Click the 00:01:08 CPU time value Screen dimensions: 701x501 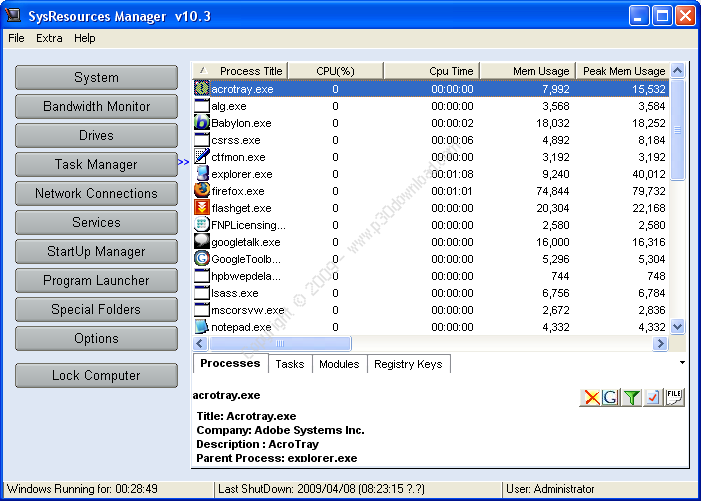pyautogui.click(x=452, y=174)
